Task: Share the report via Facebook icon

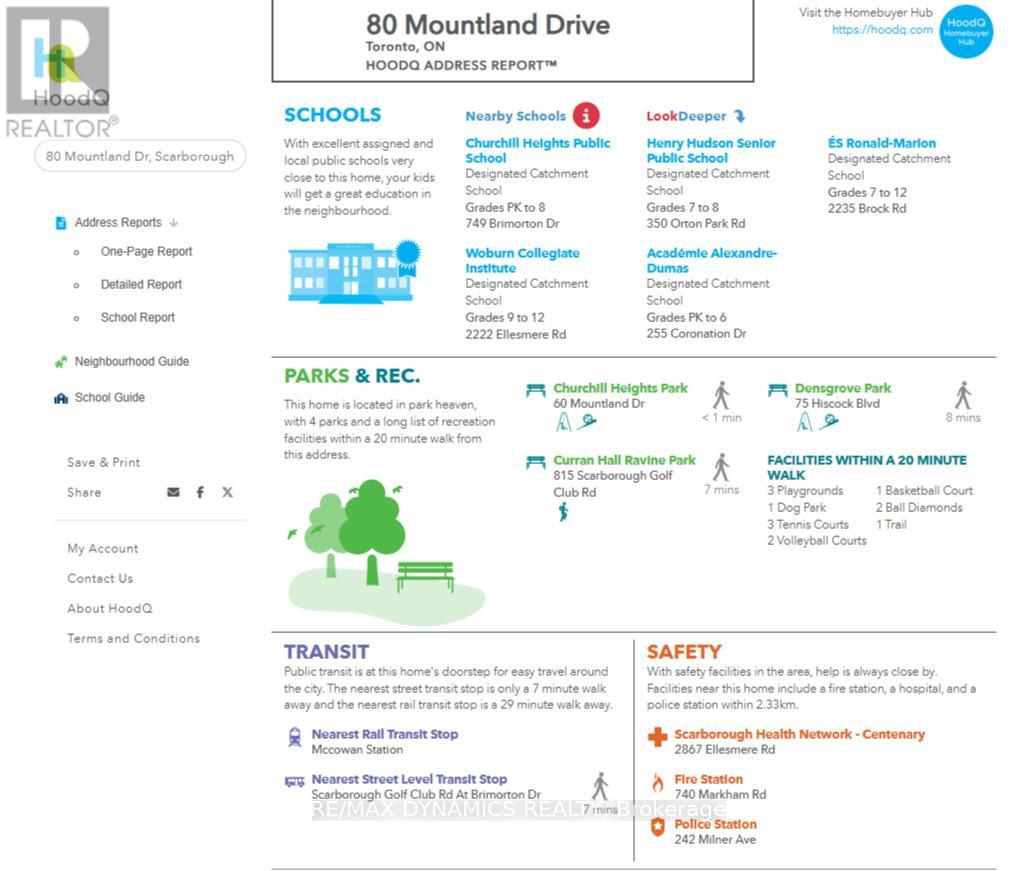Action: point(200,492)
